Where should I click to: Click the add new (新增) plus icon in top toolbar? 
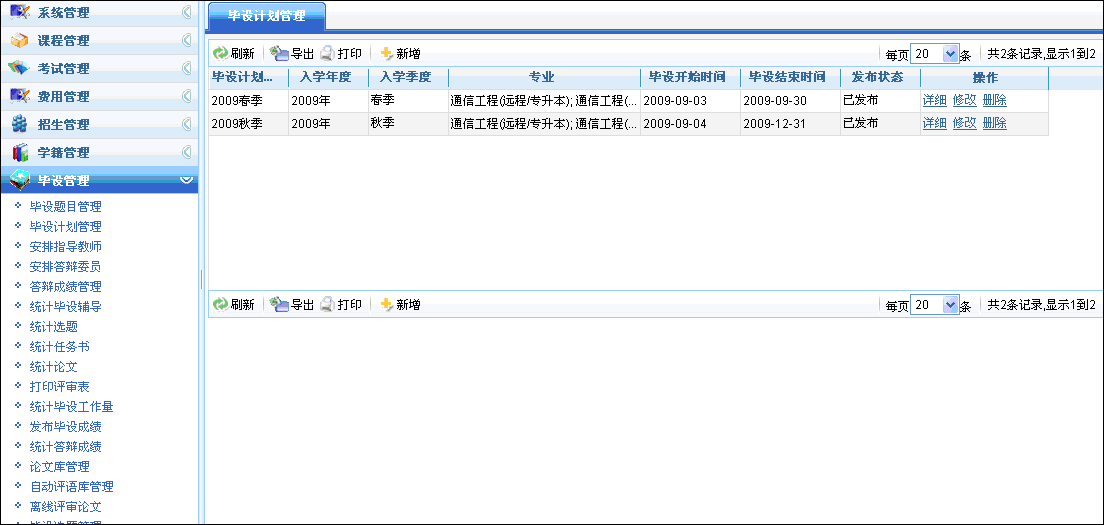[387, 54]
